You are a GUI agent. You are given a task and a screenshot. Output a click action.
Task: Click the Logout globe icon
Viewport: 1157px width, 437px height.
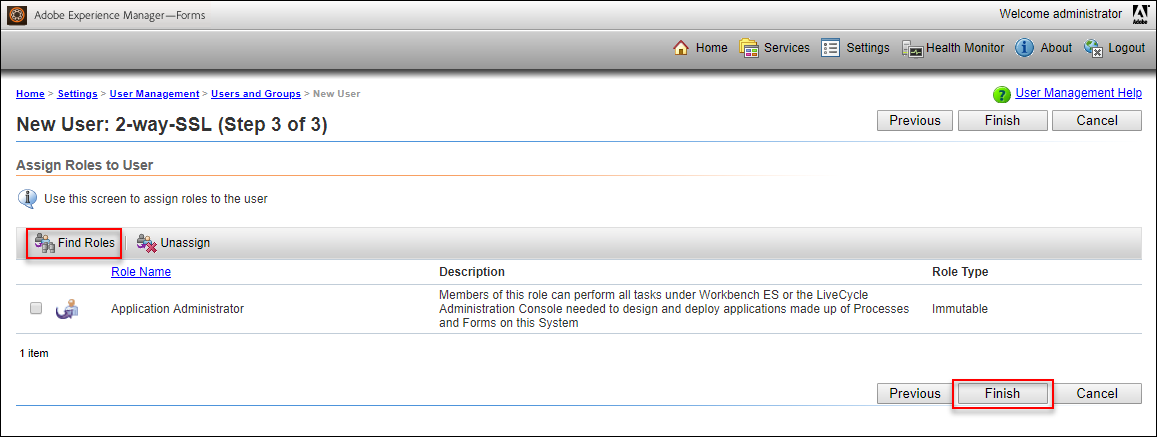pos(1094,49)
